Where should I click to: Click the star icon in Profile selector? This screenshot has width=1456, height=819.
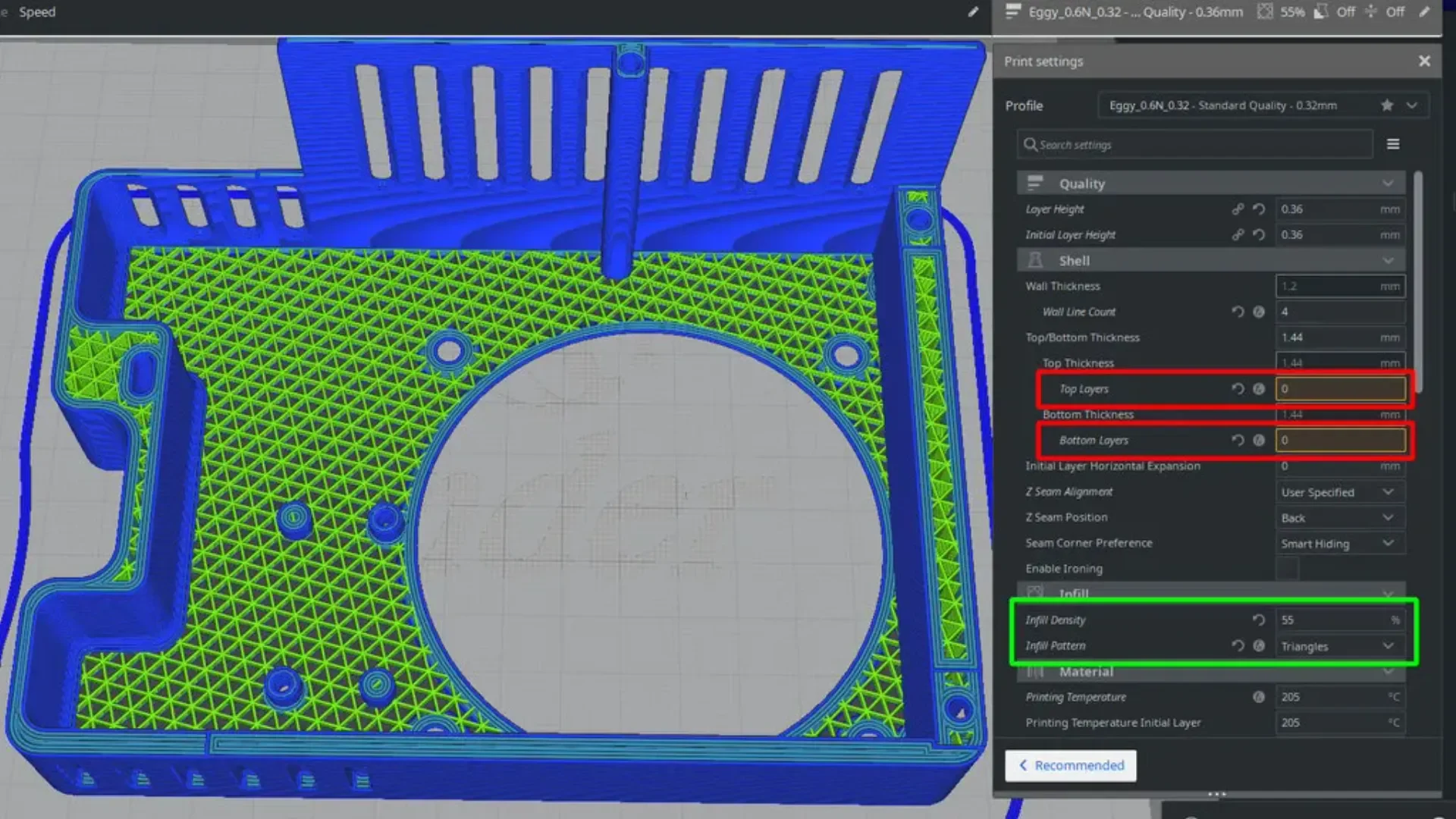(1387, 105)
